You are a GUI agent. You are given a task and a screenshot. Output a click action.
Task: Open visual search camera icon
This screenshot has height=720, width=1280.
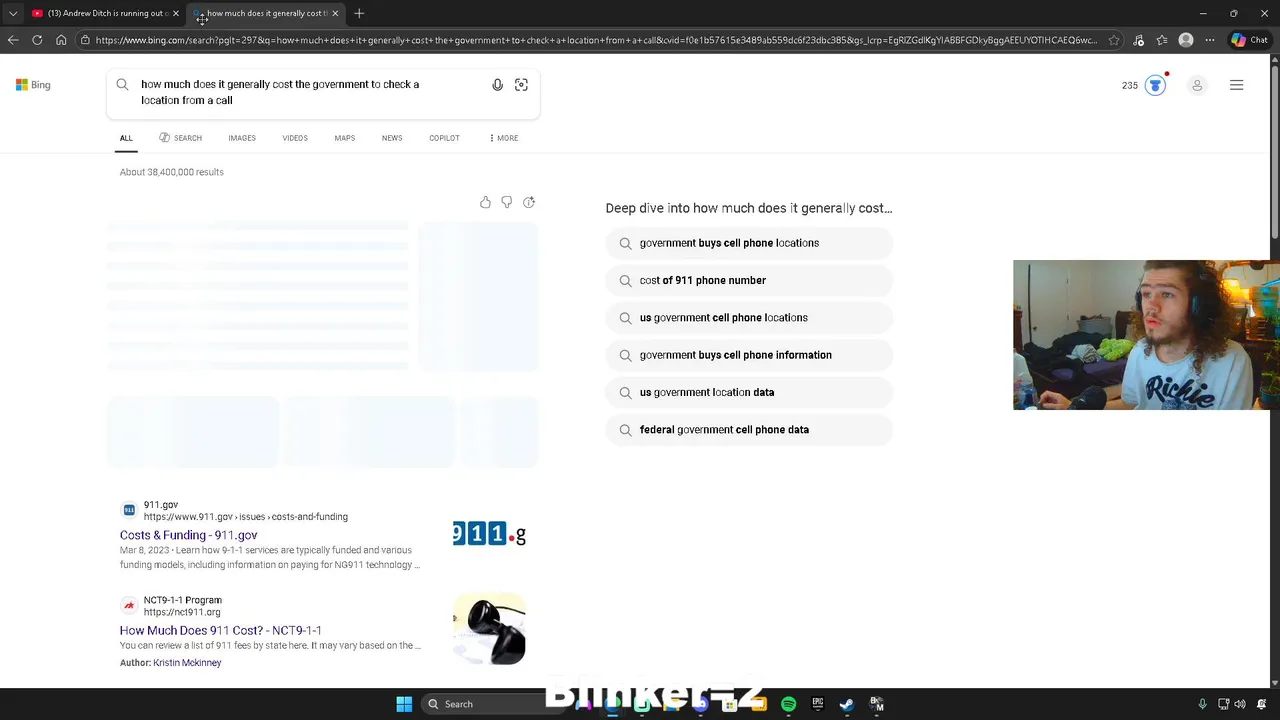(x=521, y=85)
